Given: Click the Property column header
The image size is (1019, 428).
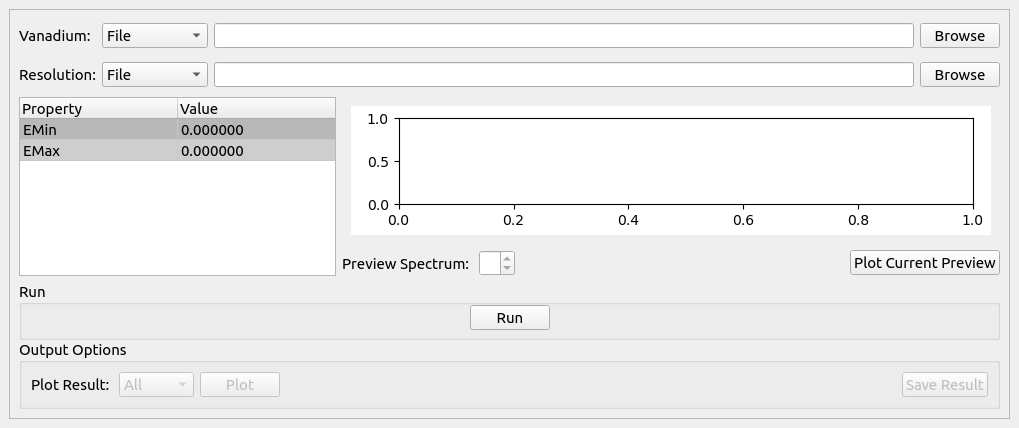Looking at the screenshot, I should [x=98, y=108].
